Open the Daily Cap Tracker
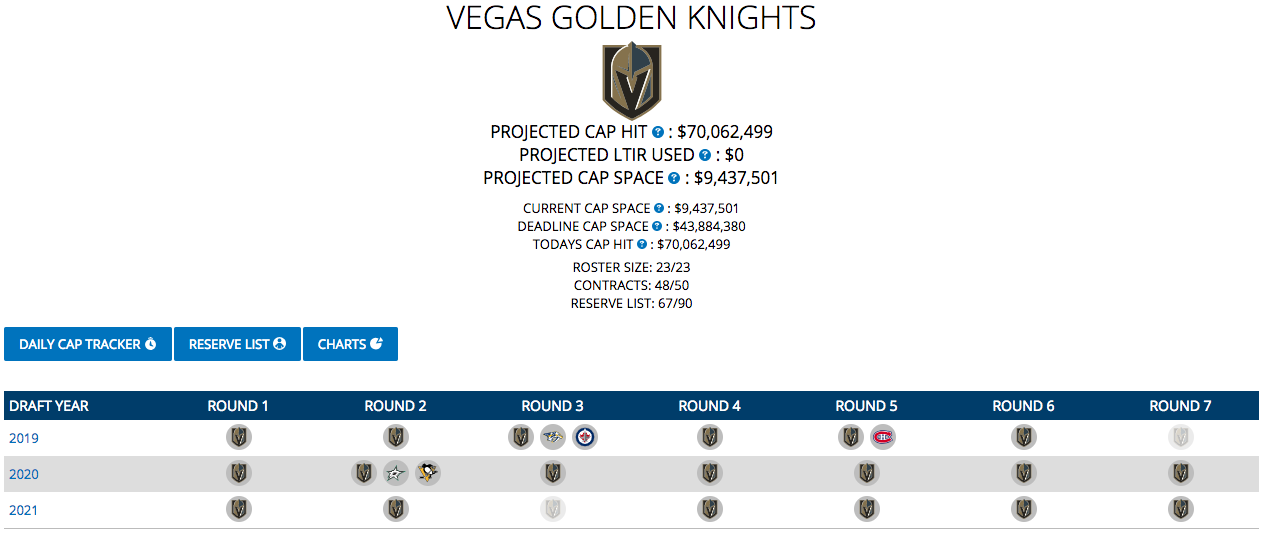 pos(88,344)
